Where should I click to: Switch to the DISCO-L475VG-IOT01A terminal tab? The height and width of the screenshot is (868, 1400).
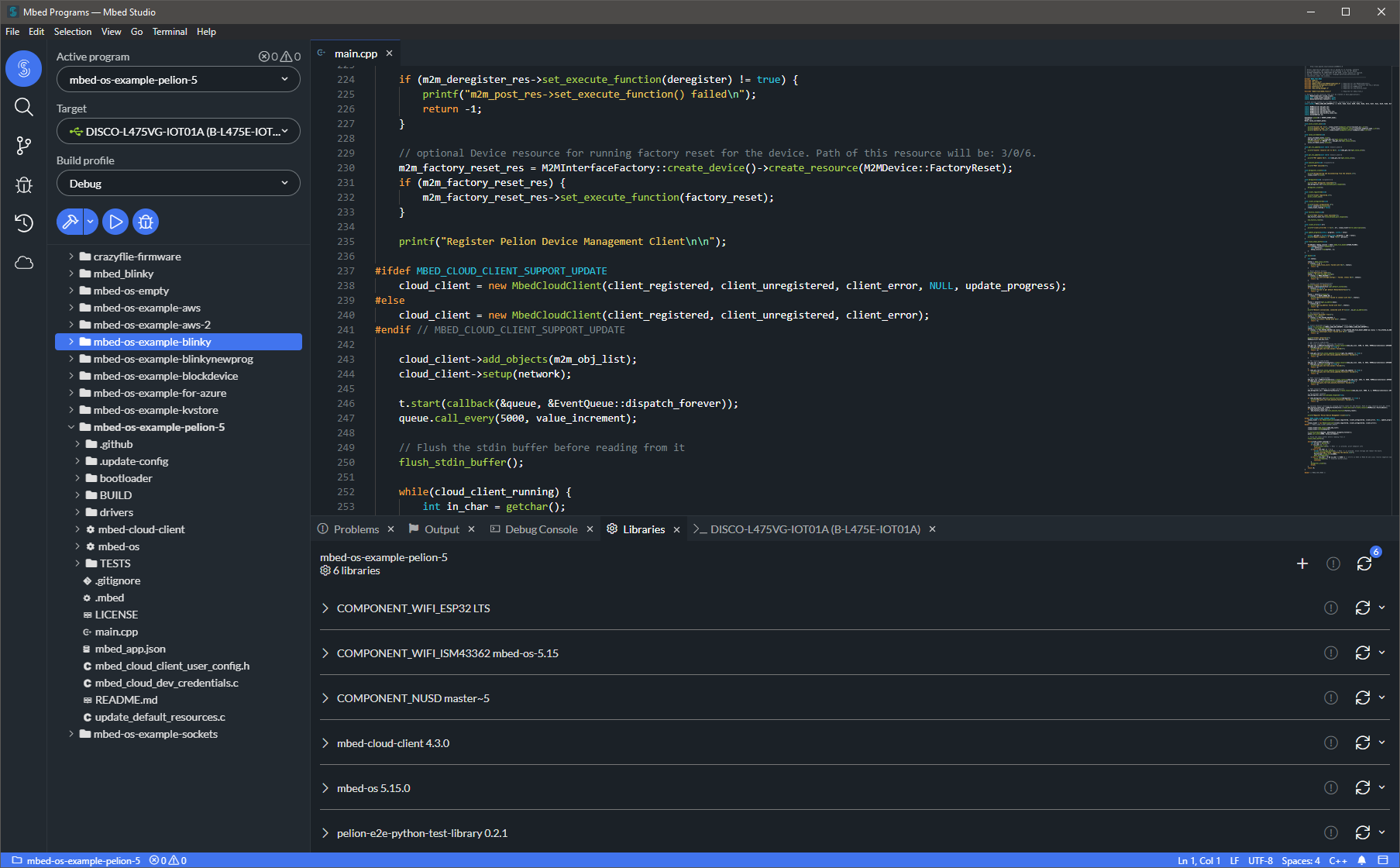[x=814, y=529]
